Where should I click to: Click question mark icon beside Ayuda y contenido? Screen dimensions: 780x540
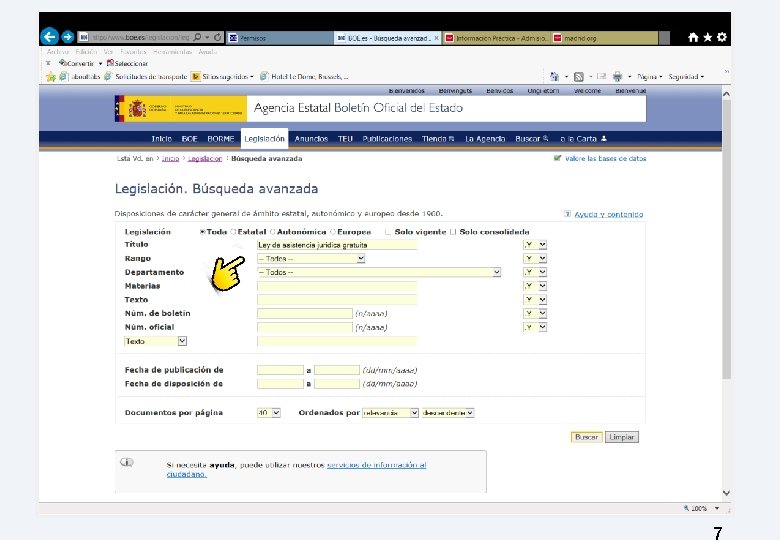568,214
